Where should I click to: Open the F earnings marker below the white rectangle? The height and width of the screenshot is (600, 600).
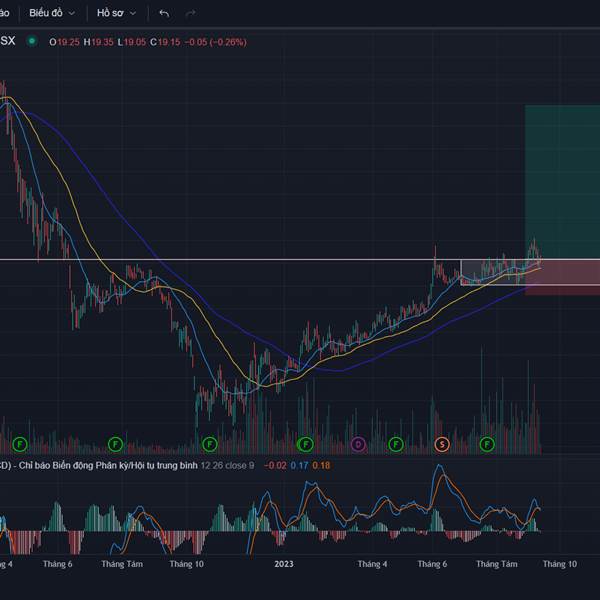tap(487, 444)
